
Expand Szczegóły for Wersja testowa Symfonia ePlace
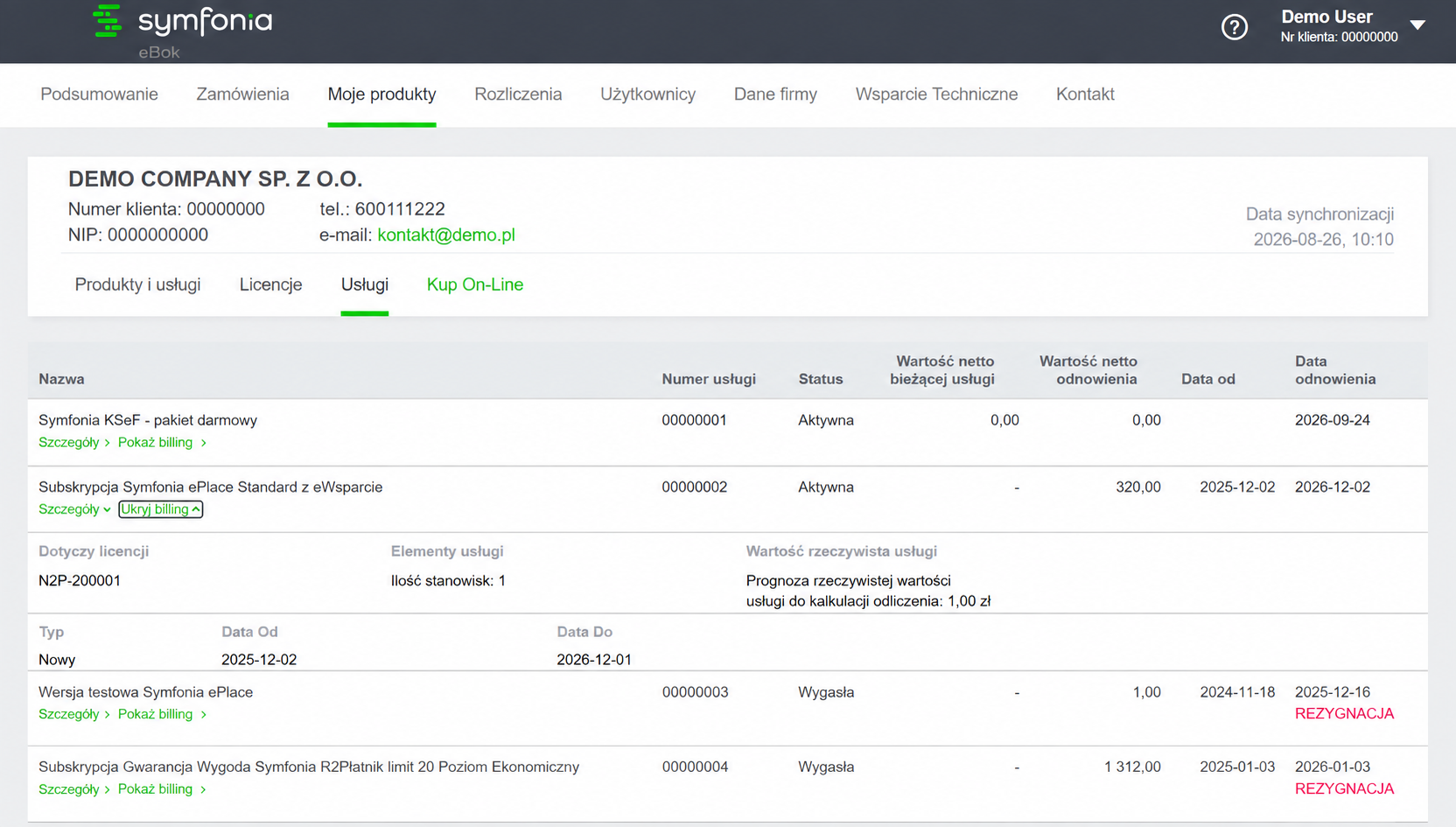(74, 714)
